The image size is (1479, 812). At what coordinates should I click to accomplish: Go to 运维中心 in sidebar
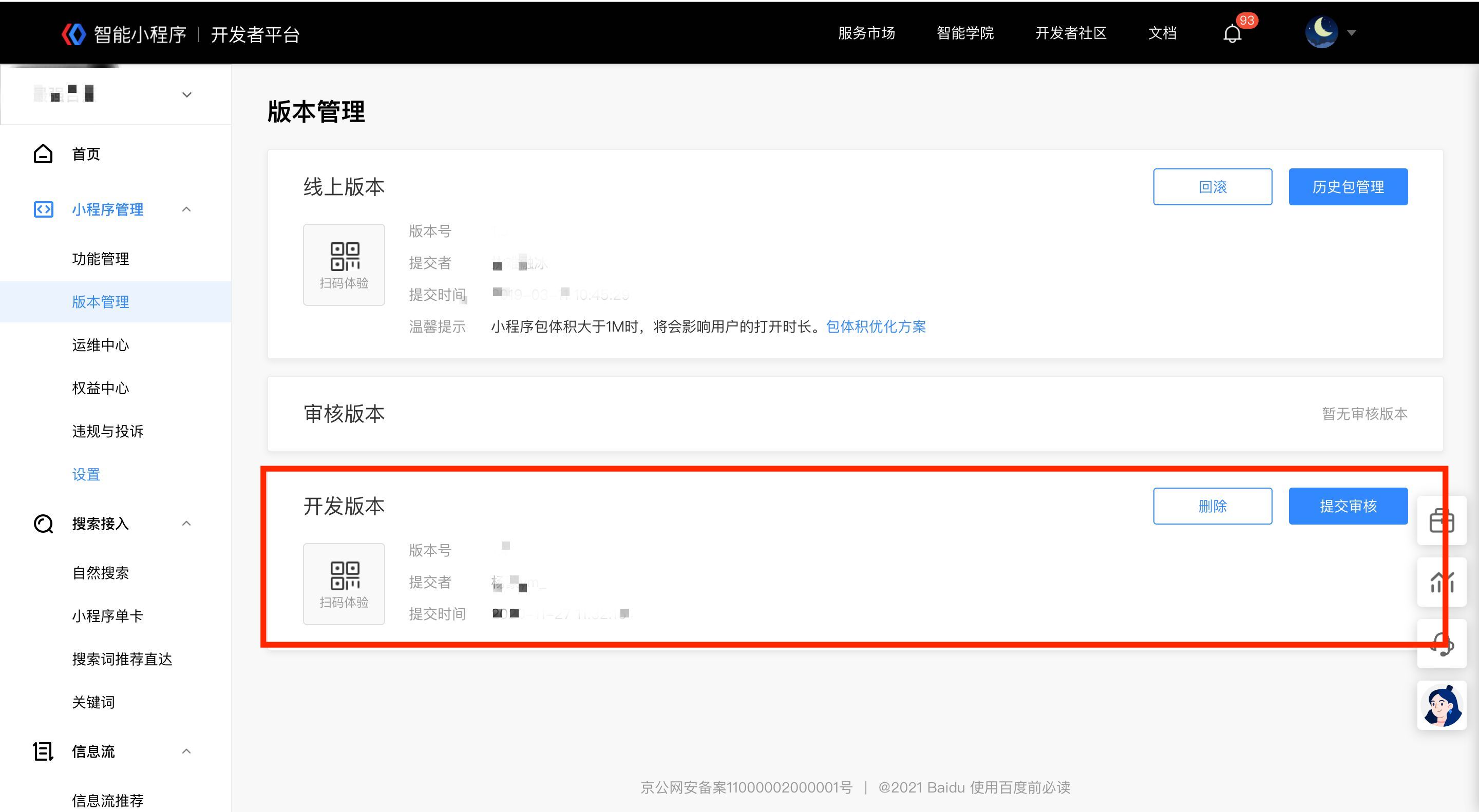[101, 345]
